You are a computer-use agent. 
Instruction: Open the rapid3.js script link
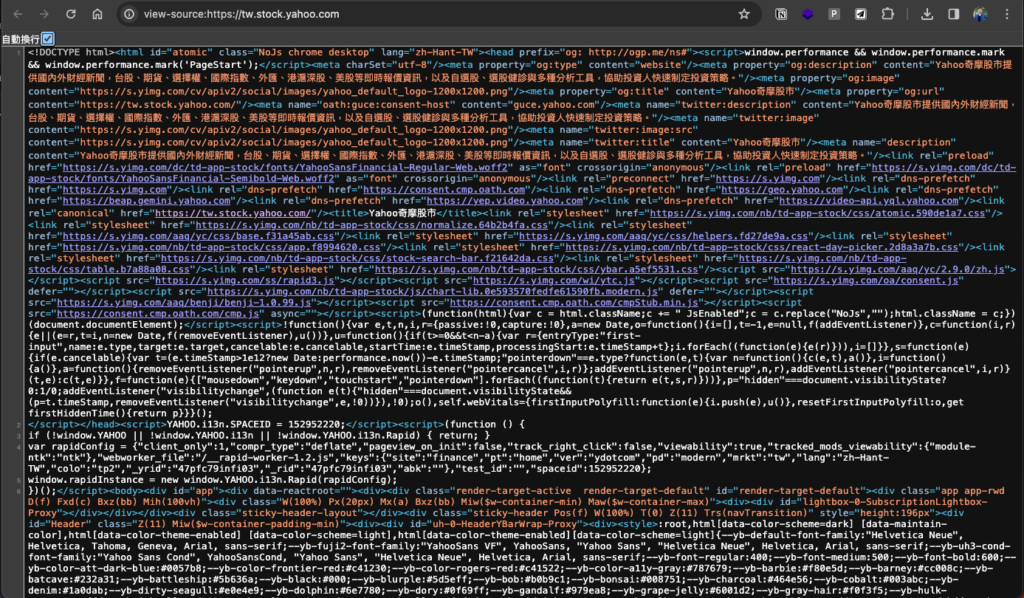[x=246, y=280]
